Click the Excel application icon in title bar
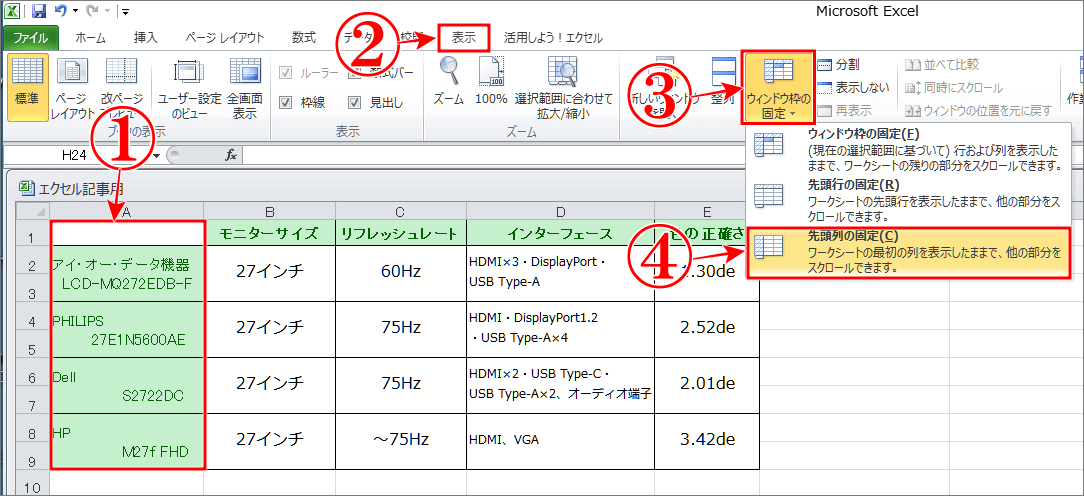 pos(12,11)
